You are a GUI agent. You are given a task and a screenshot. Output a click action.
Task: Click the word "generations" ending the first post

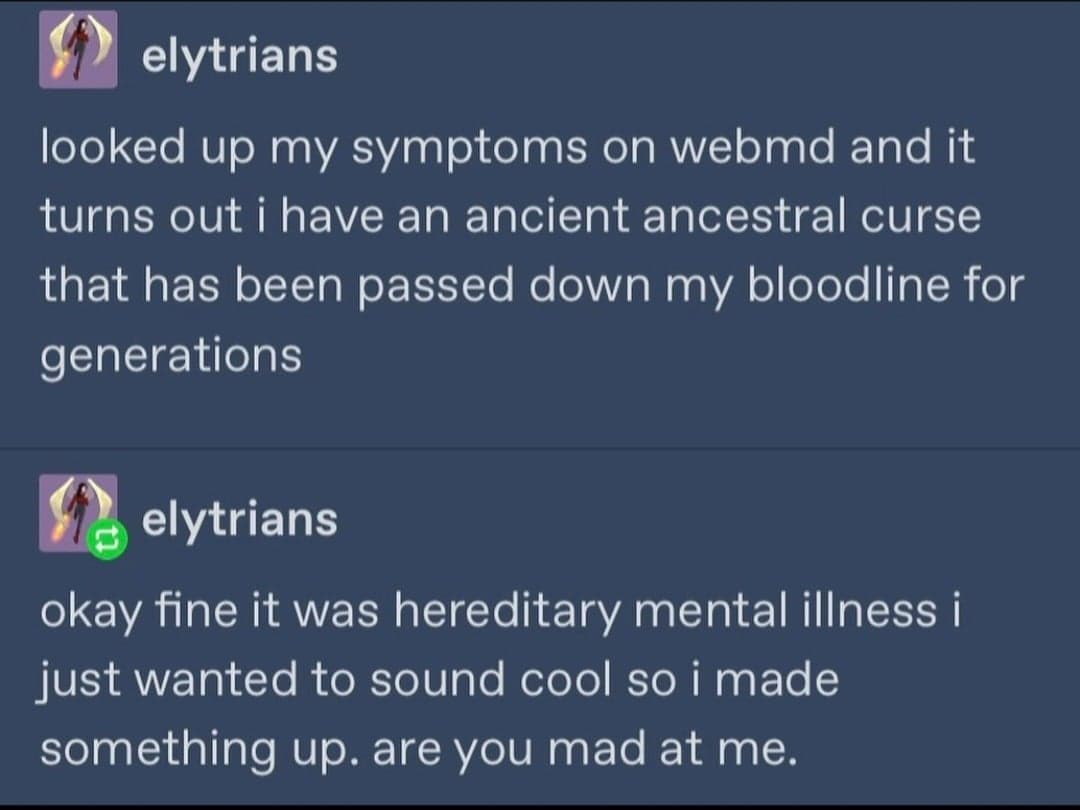[x=171, y=354]
